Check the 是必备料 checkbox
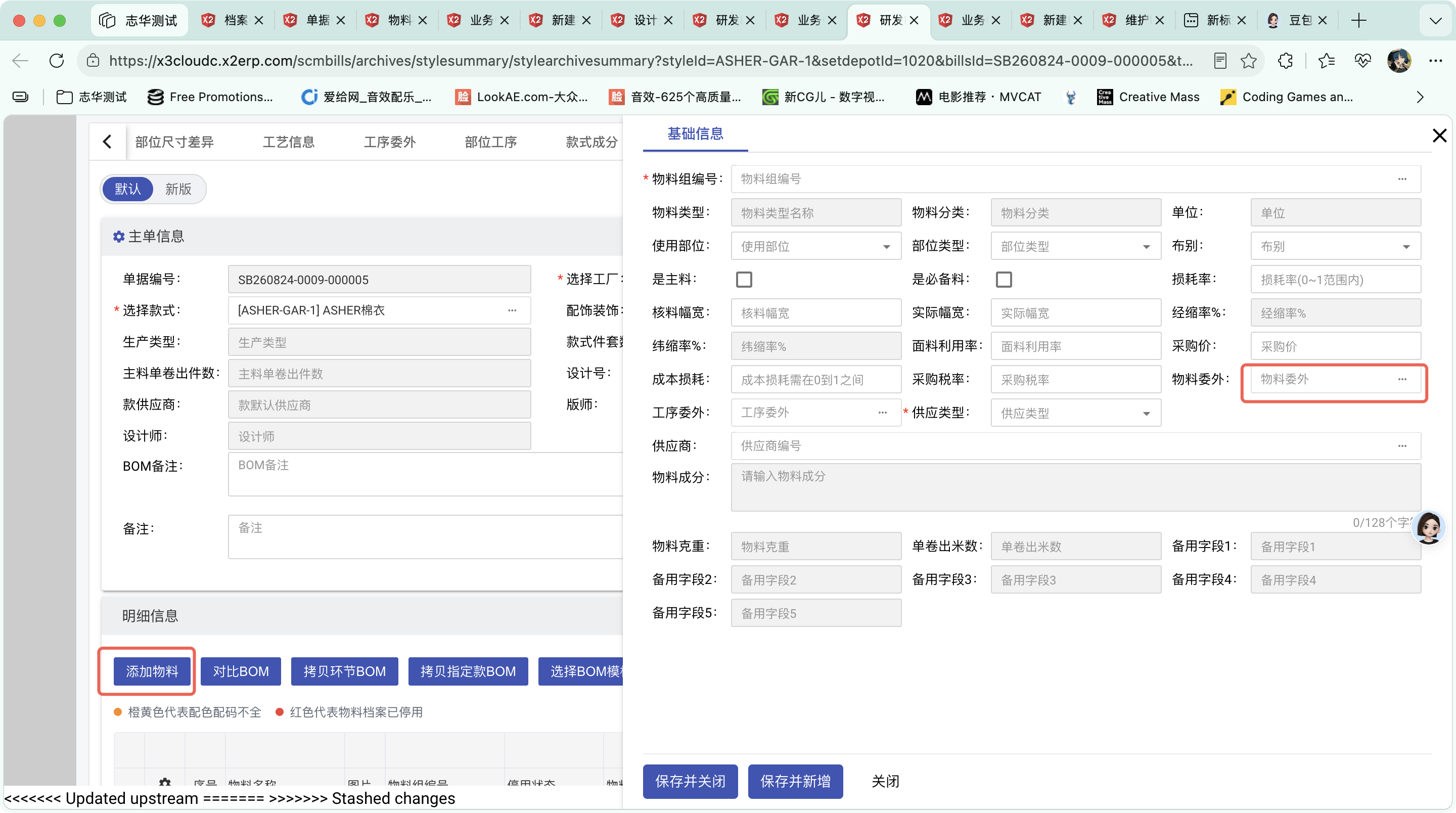Screen dimensions: 1456x813 pos(1004,279)
